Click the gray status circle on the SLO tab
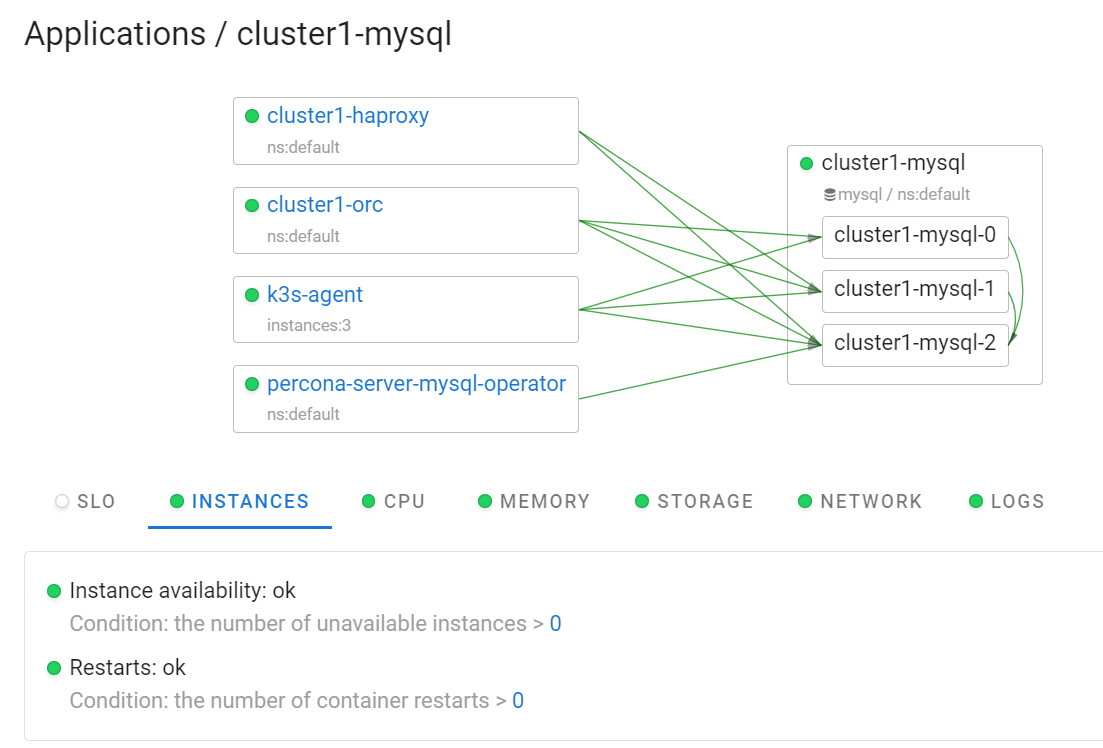 pyautogui.click(x=61, y=501)
